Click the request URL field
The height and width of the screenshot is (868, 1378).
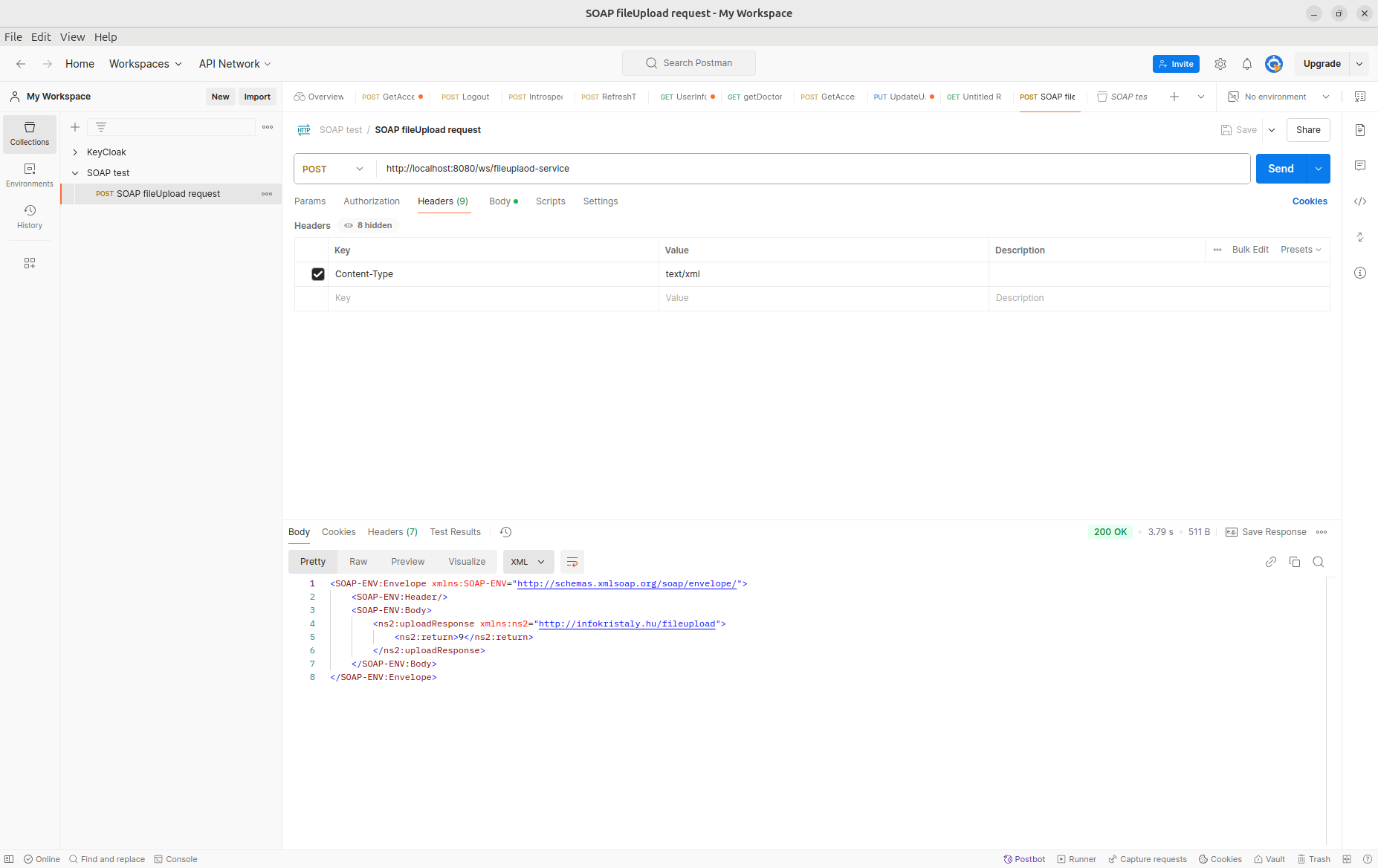click(814, 169)
